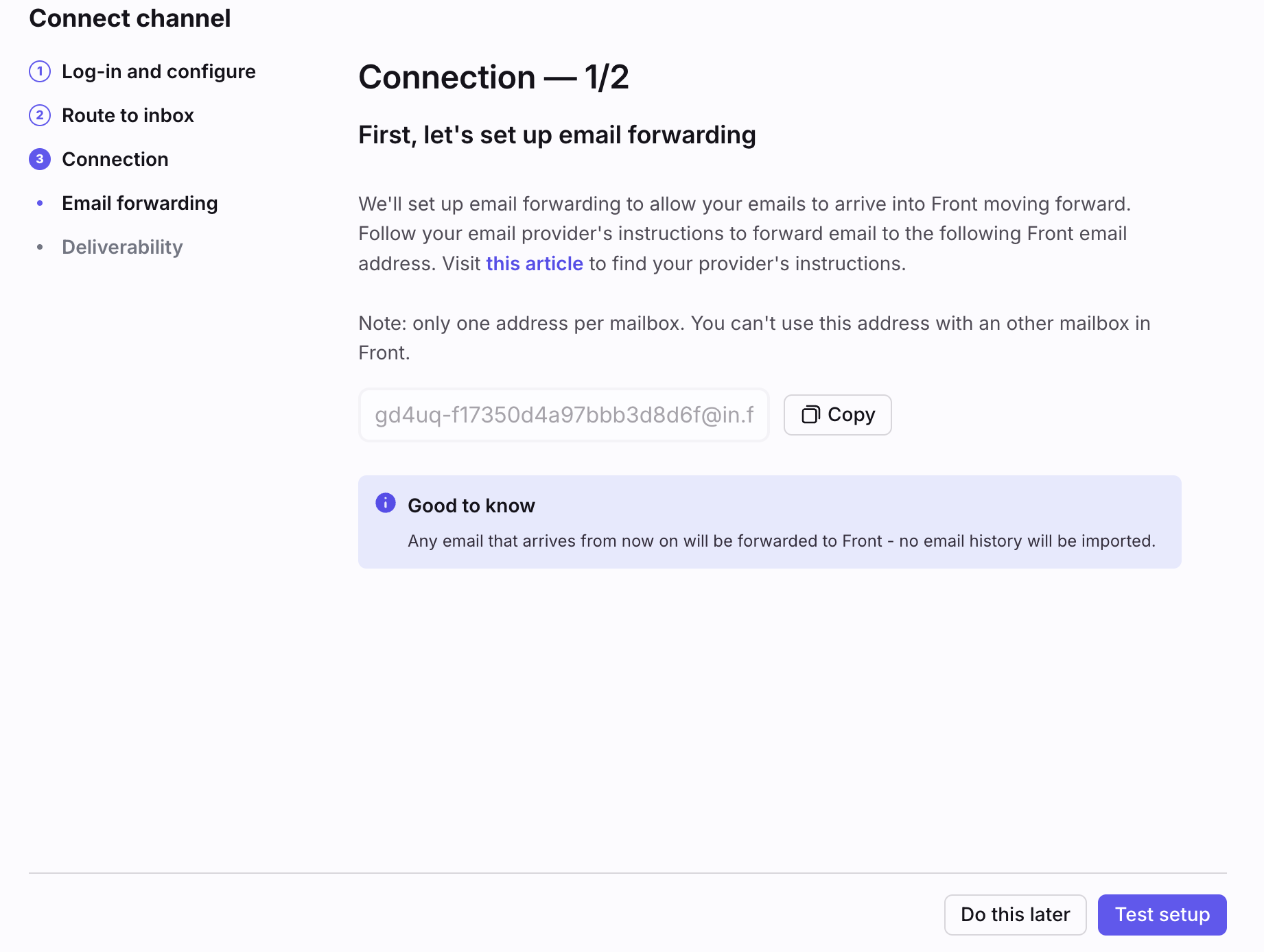Click the step 1 circle icon

pos(40,71)
